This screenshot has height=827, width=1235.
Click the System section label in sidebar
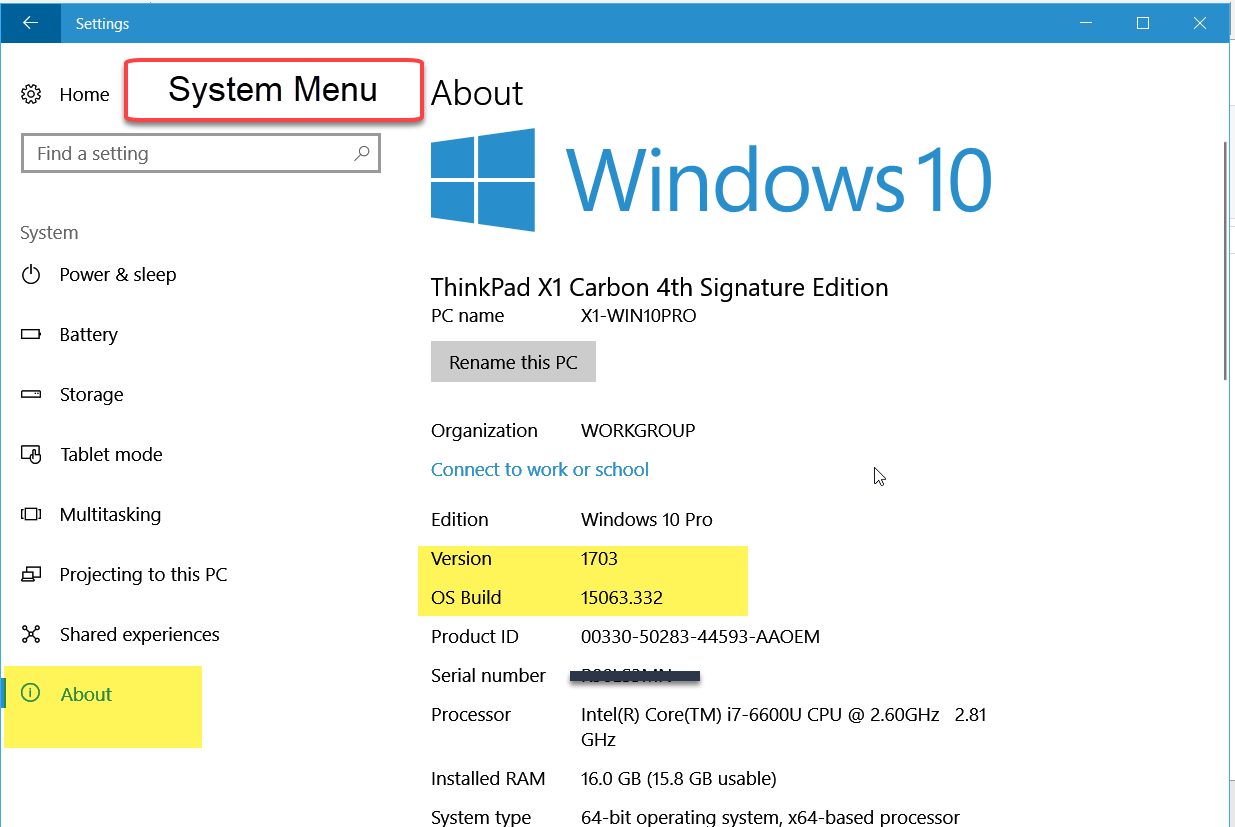(x=49, y=233)
